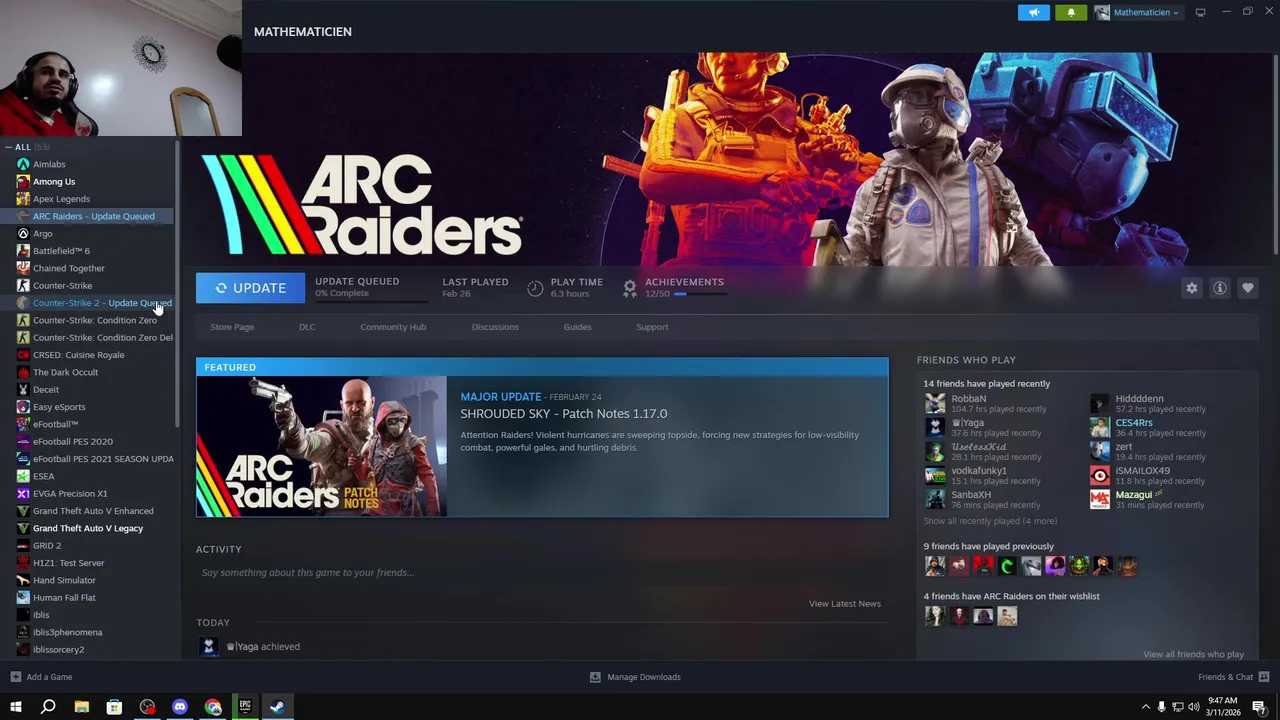Click CES4Rrs friend name
This screenshot has height=720, width=1280.
1134,423
